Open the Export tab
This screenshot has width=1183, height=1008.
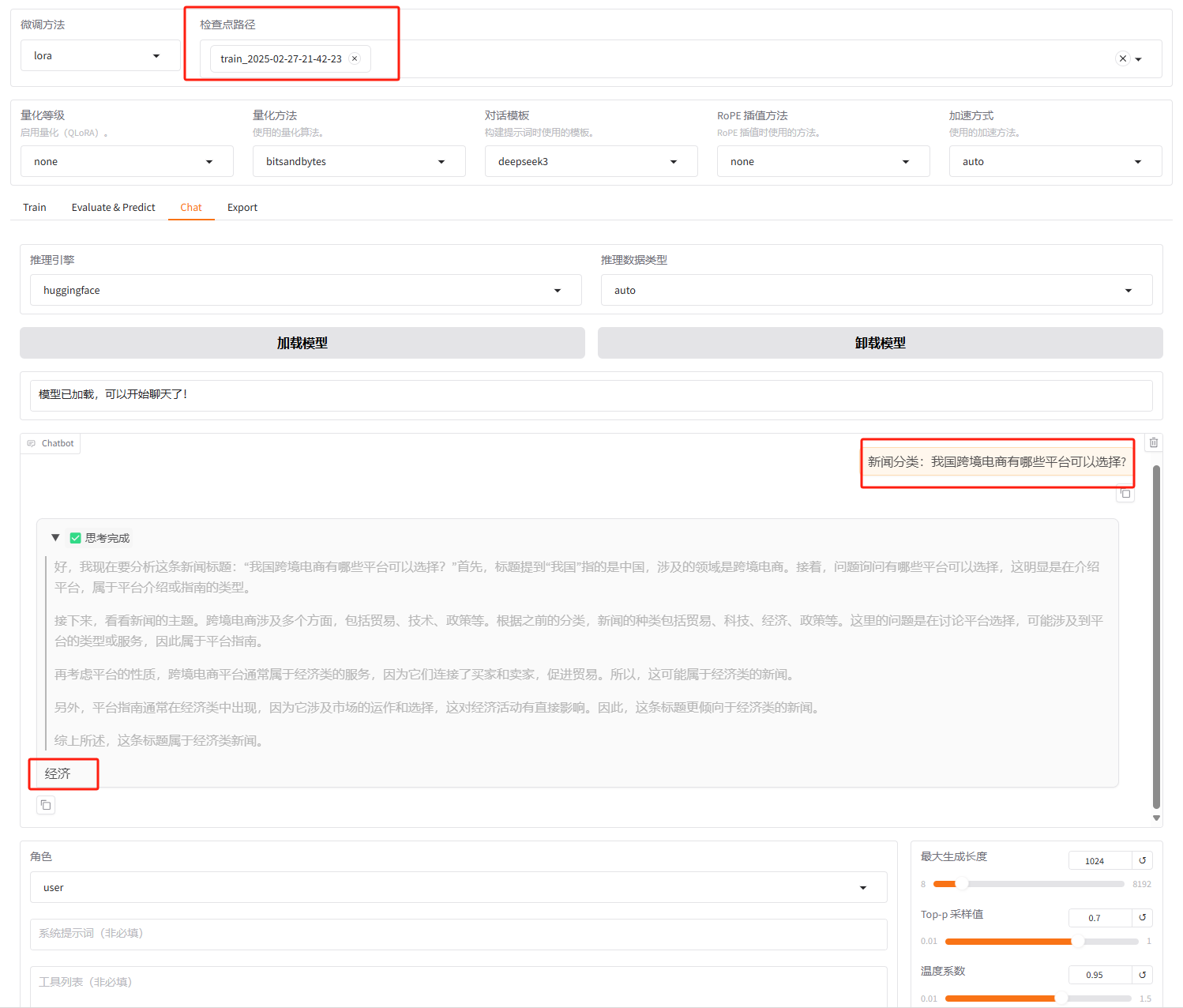pyautogui.click(x=242, y=207)
